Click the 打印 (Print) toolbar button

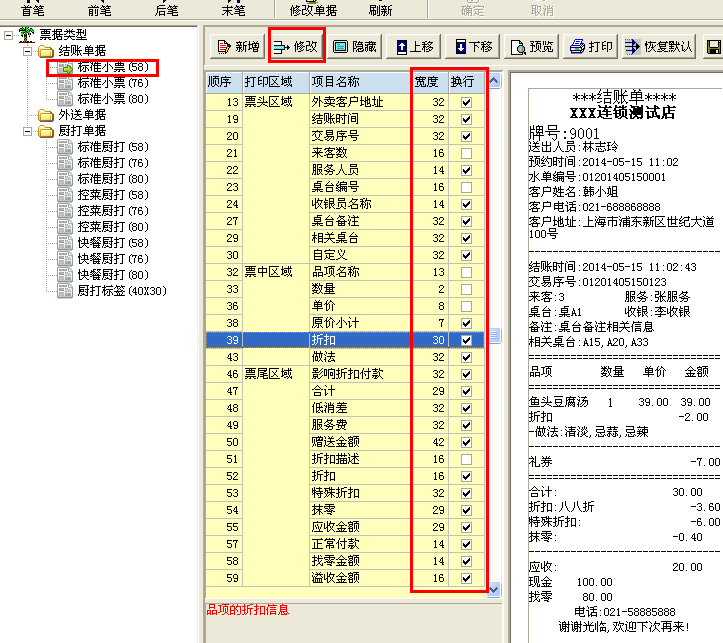591,46
